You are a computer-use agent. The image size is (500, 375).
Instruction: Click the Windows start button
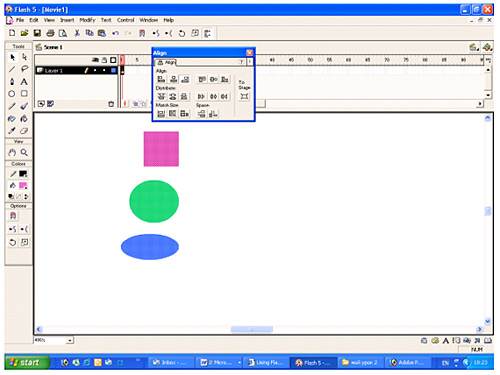[x=27, y=362]
